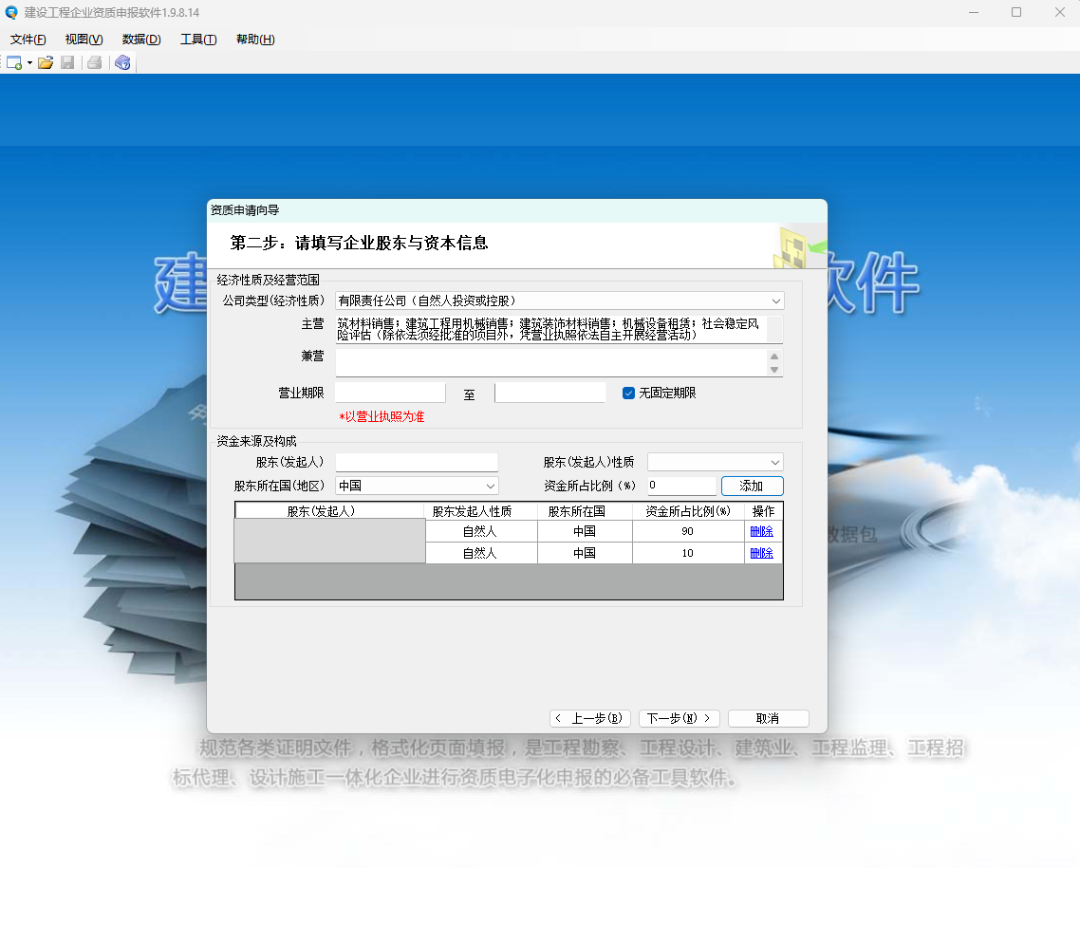The height and width of the screenshot is (937, 1080).
Task: Click the 股东(发起人) name input field
Action: pos(416,462)
